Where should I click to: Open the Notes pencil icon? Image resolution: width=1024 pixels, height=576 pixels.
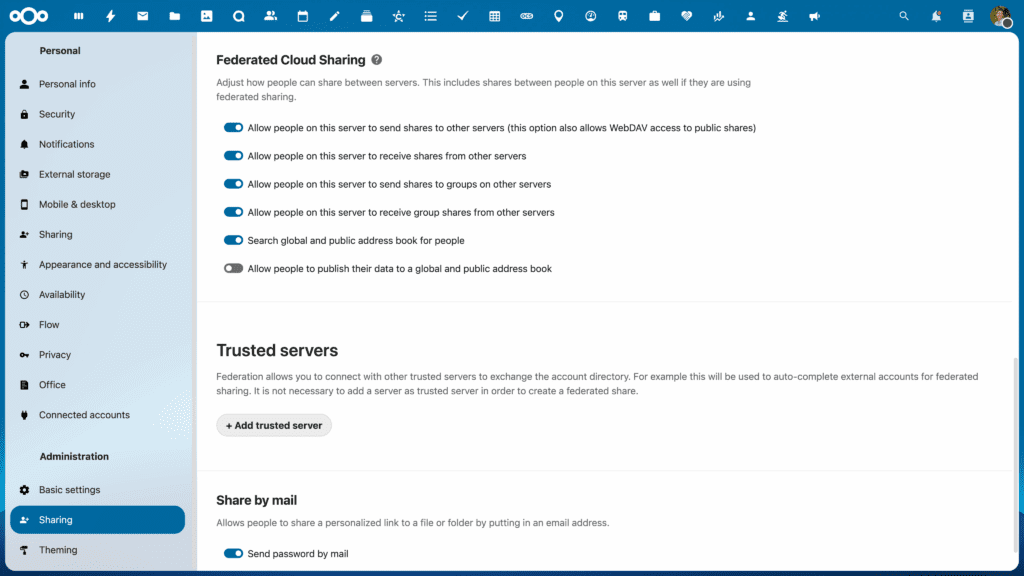point(334,15)
